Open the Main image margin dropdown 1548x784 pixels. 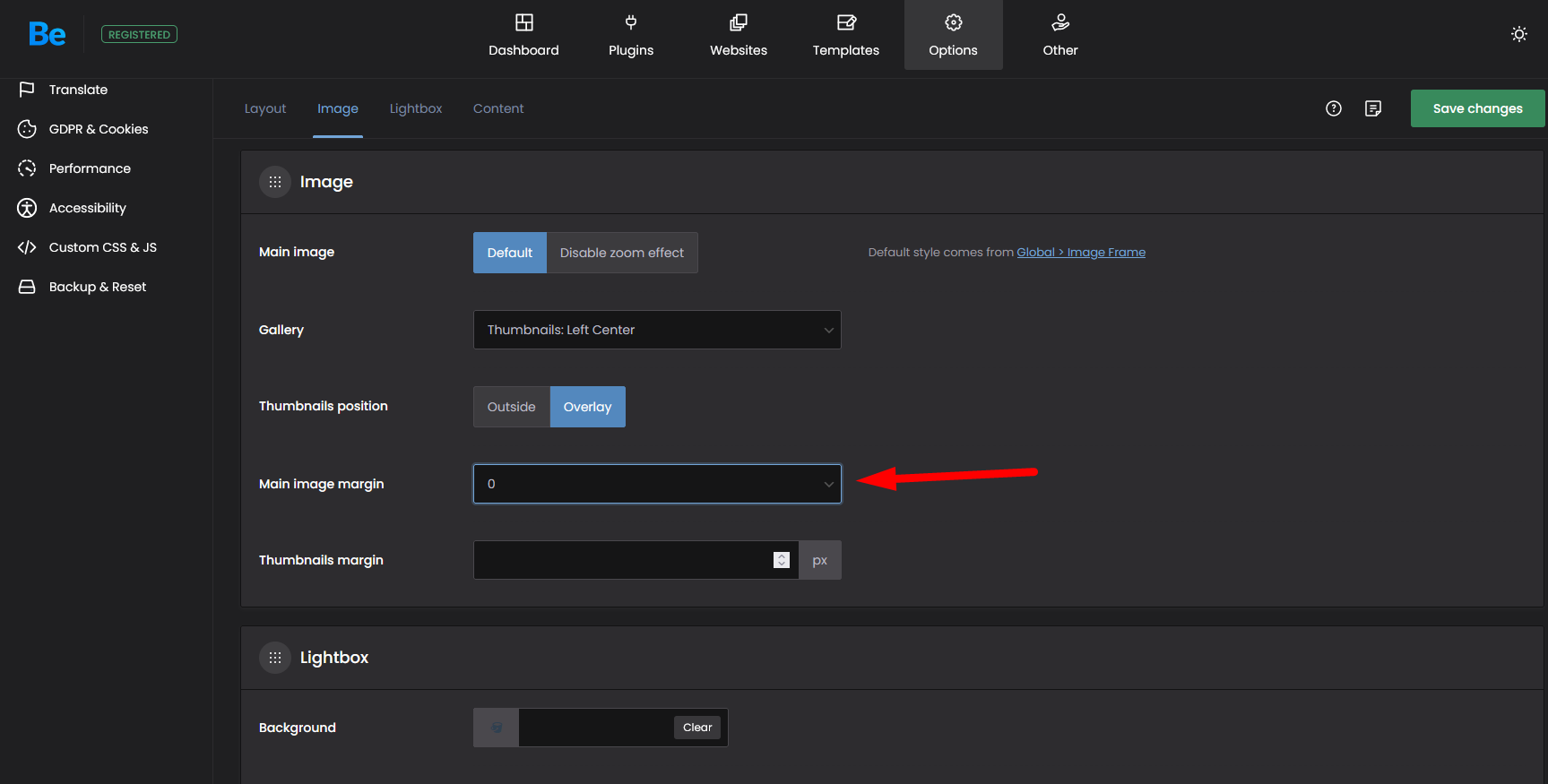click(657, 484)
